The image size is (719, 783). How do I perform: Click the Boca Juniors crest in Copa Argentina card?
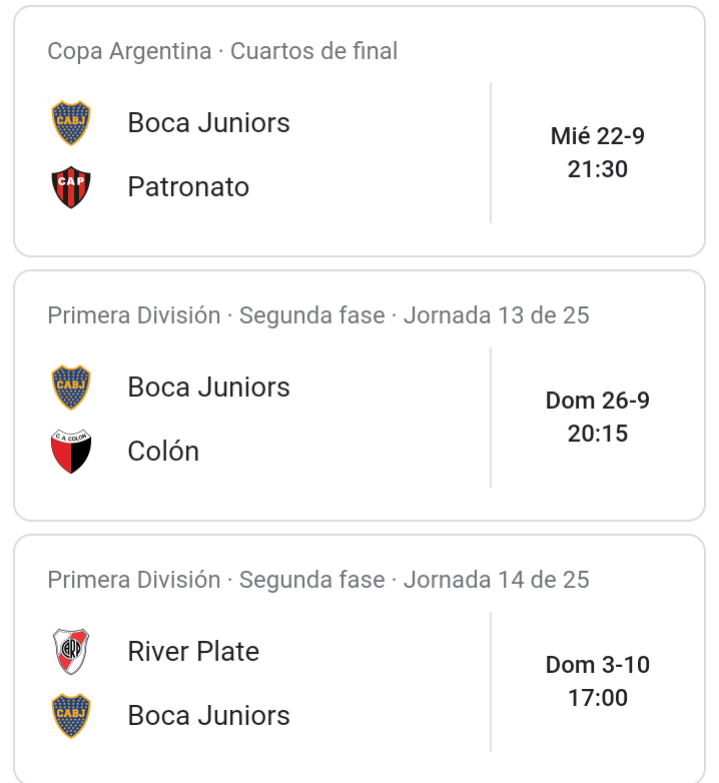[x=71, y=123]
